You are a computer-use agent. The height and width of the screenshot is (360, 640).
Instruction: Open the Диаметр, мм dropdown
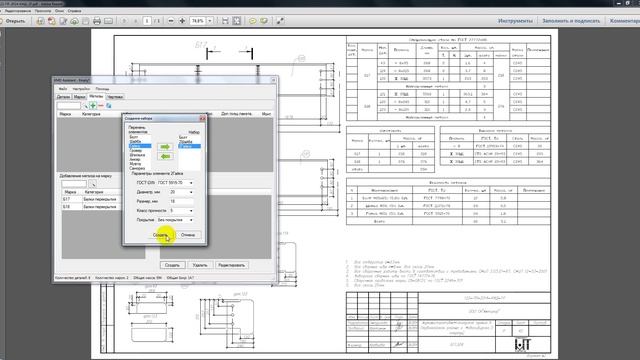click(191, 192)
